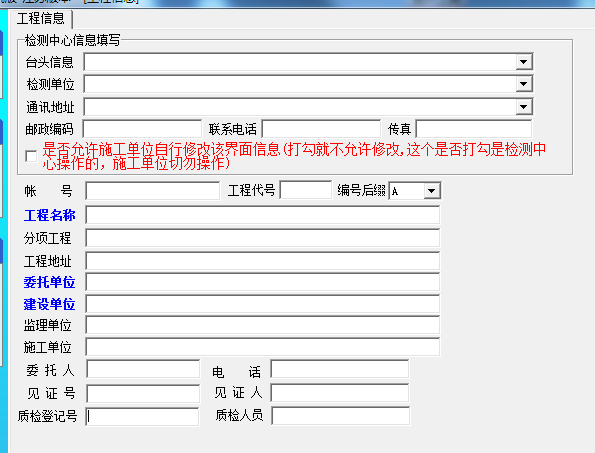
Task: Click the 委托单位 input field
Action: coord(263,282)
